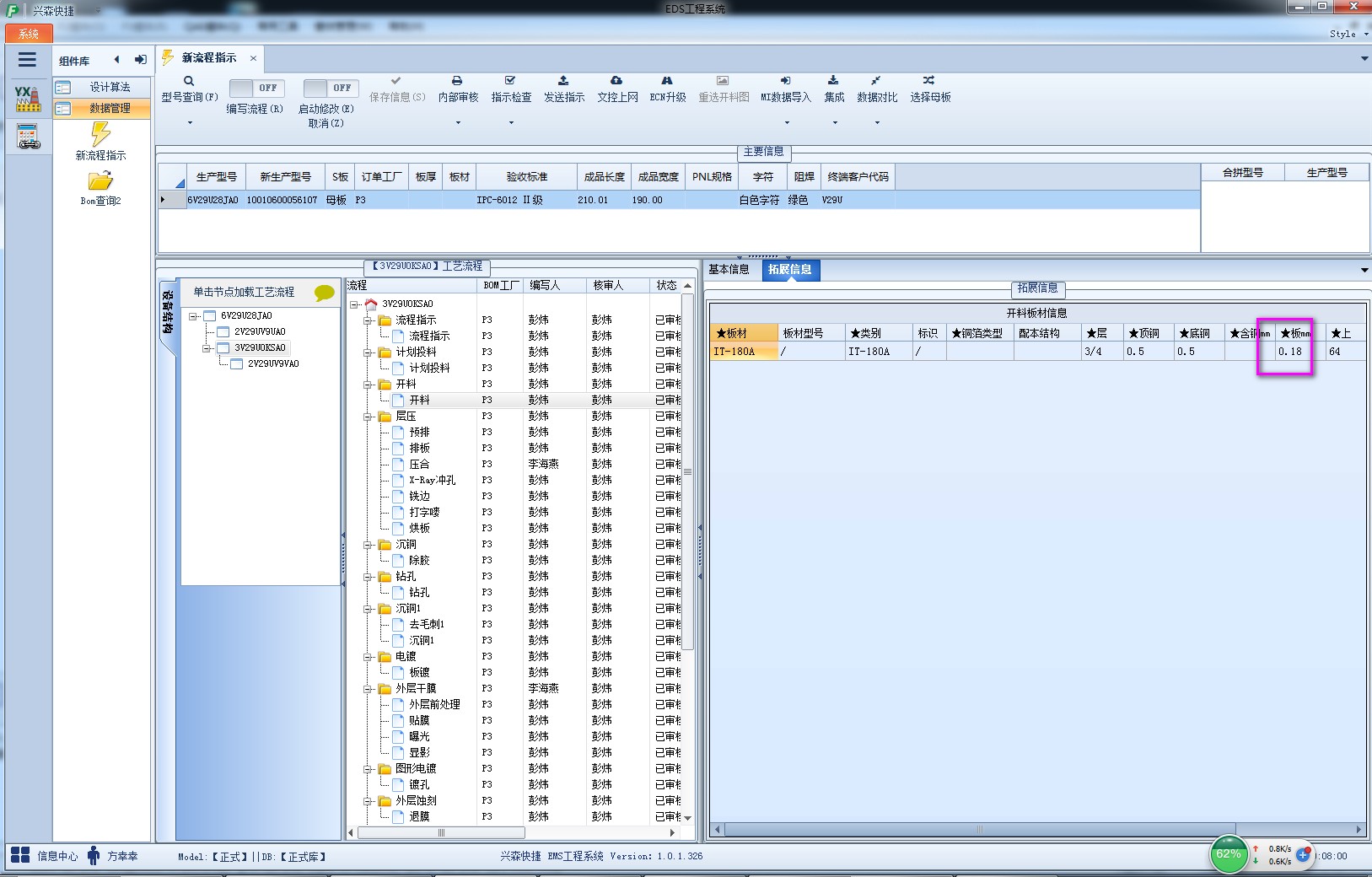Open dropdown arrow under 内部审核

click(x=458, y=123)
